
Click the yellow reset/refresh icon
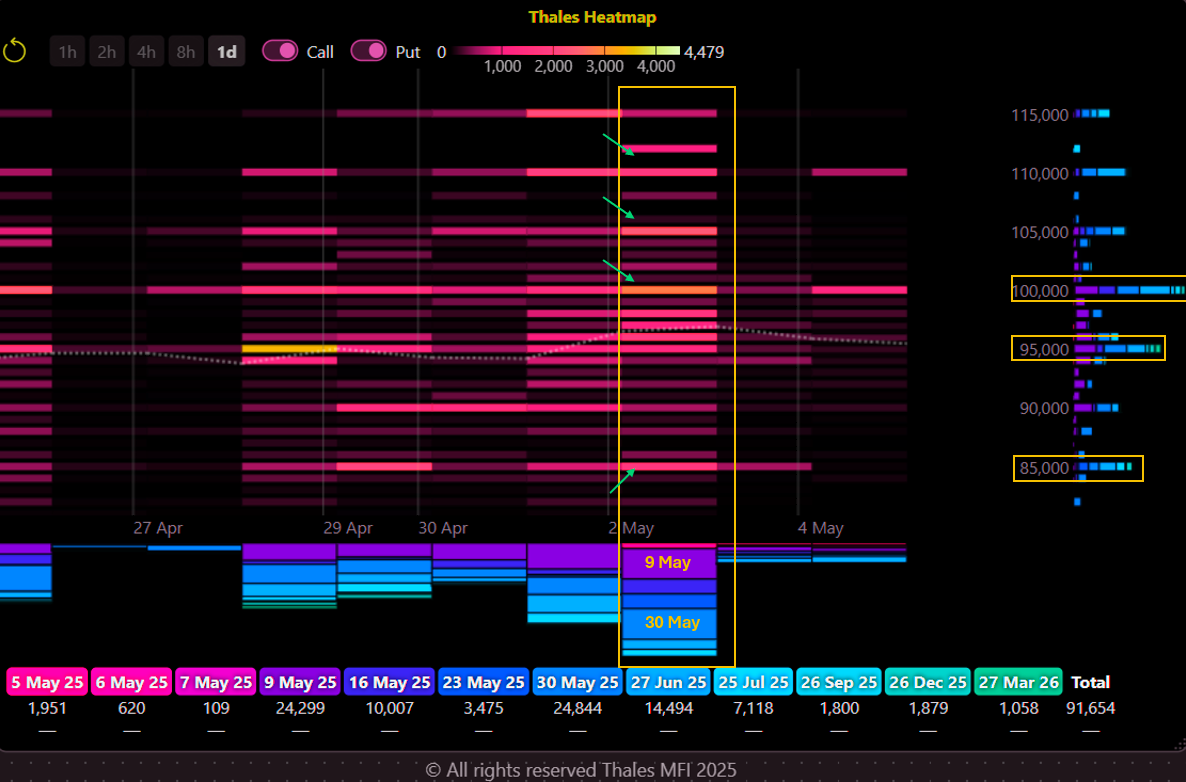[x=14, y=51]
